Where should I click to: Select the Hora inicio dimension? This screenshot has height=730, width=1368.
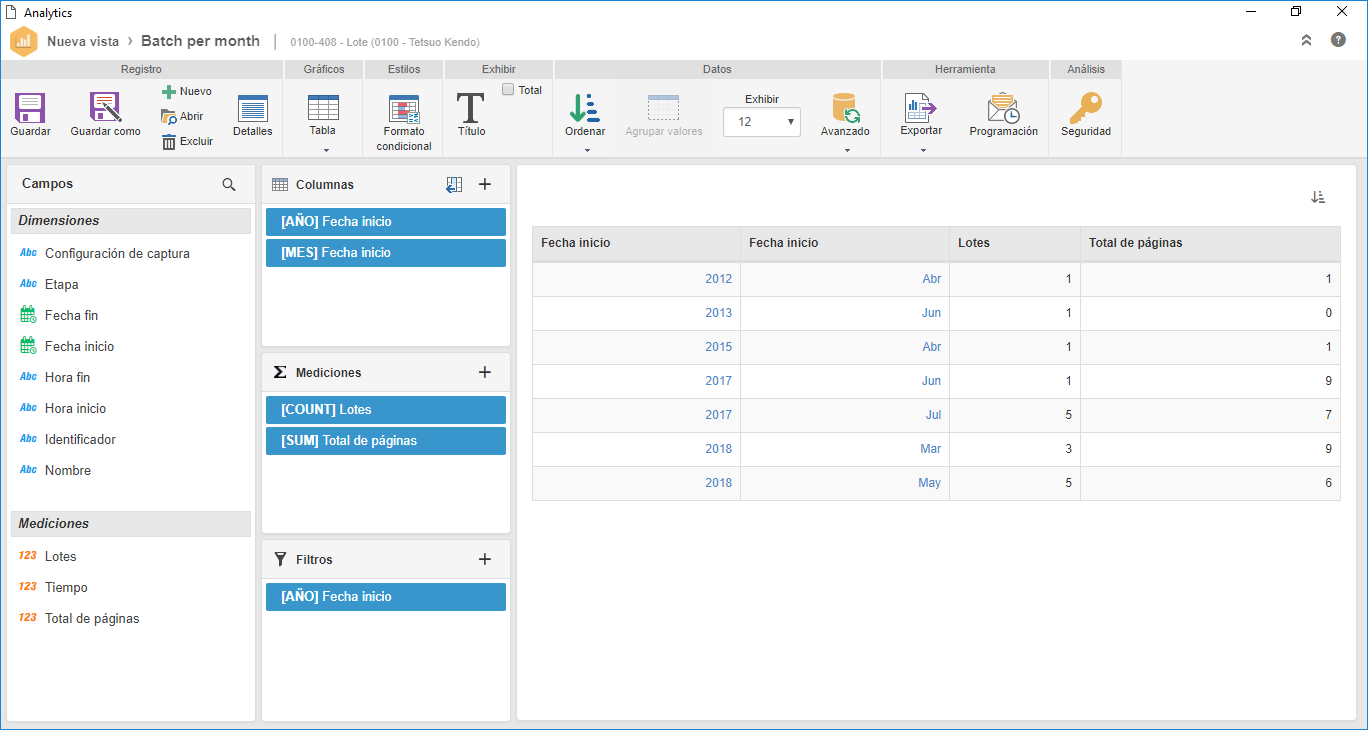pos(75,409)
